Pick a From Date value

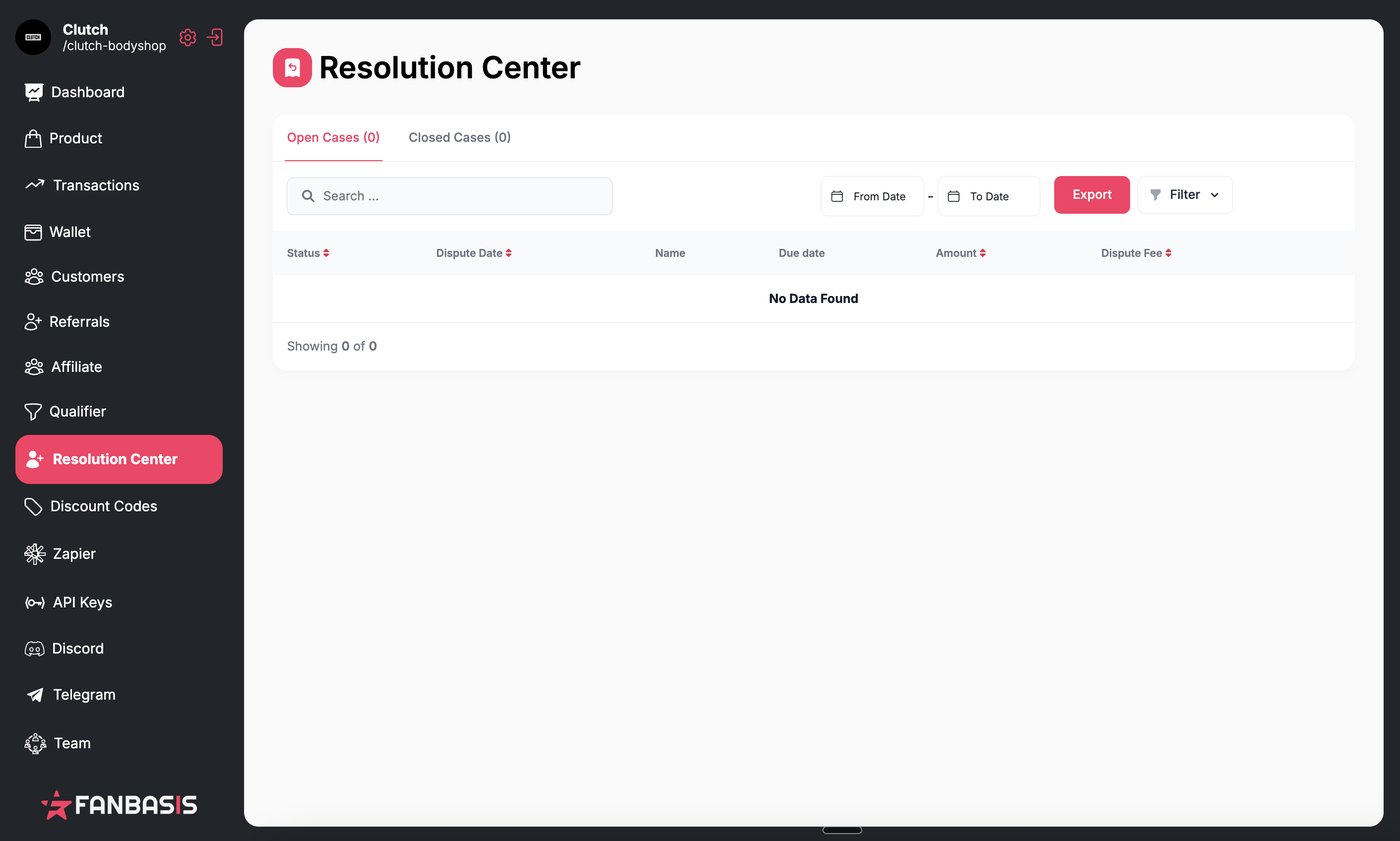pyautogui.click(x=872, y=196)
